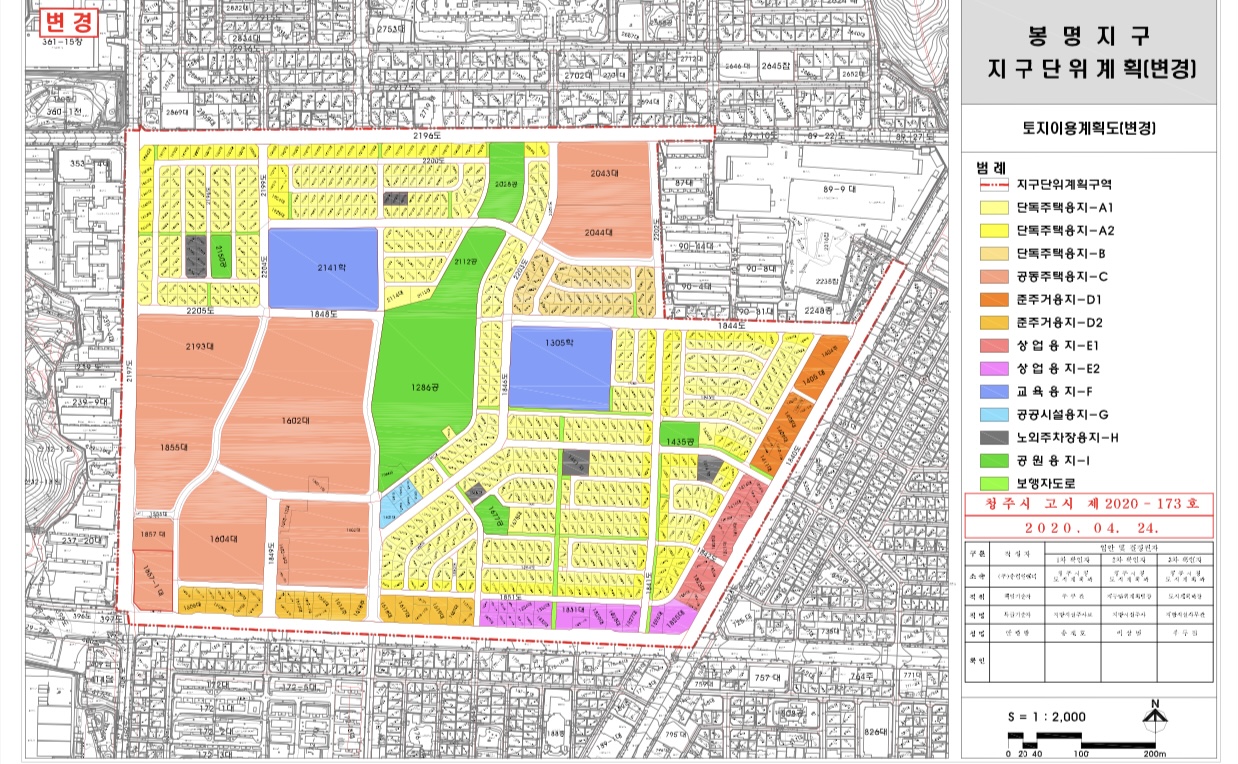The height and width of the screenshot is (764, 1238).
Task: Click the 공공시설용지-G light blue swatch
Action: (992, 415)
